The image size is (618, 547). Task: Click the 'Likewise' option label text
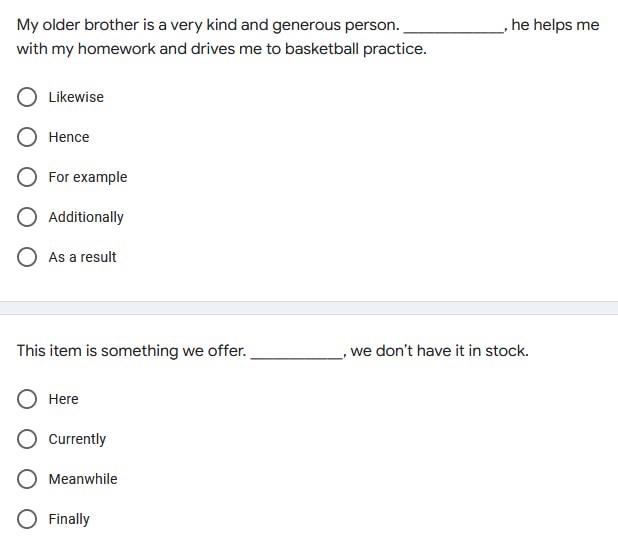[x=76, y=97]
